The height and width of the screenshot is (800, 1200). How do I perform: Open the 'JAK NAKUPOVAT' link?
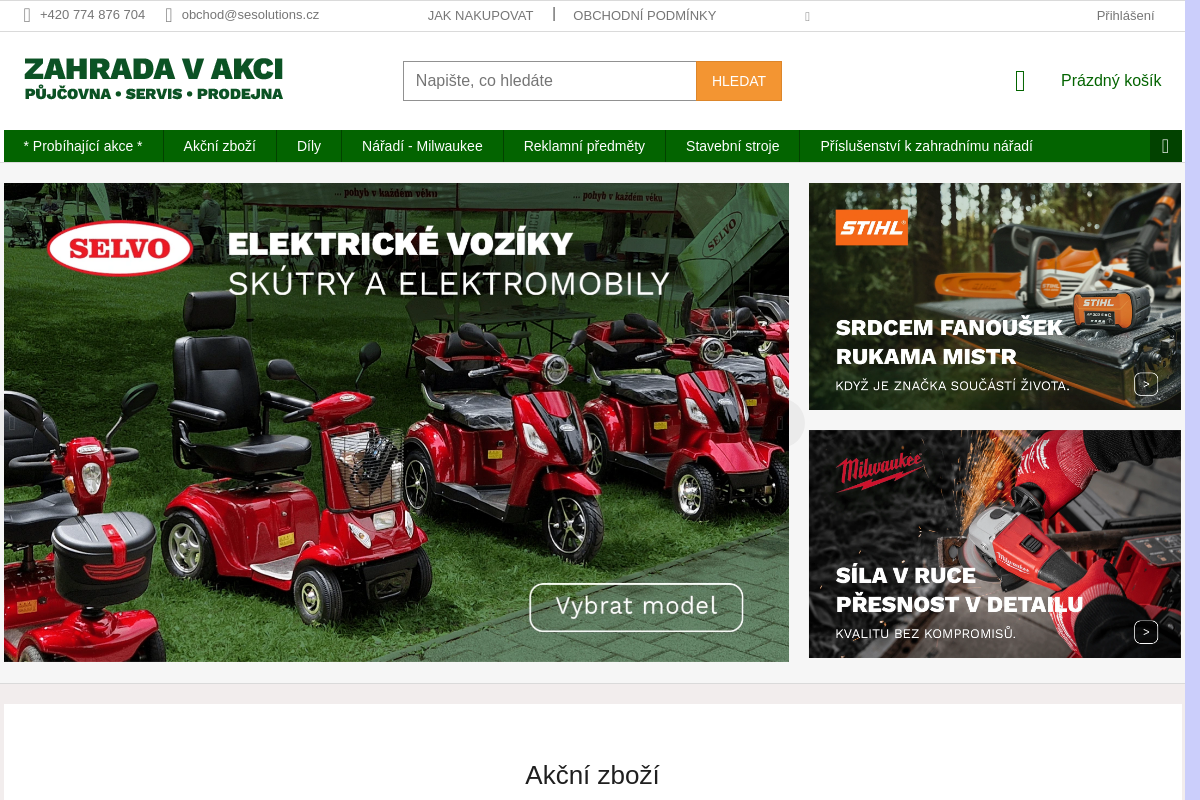tap(480, 16)
